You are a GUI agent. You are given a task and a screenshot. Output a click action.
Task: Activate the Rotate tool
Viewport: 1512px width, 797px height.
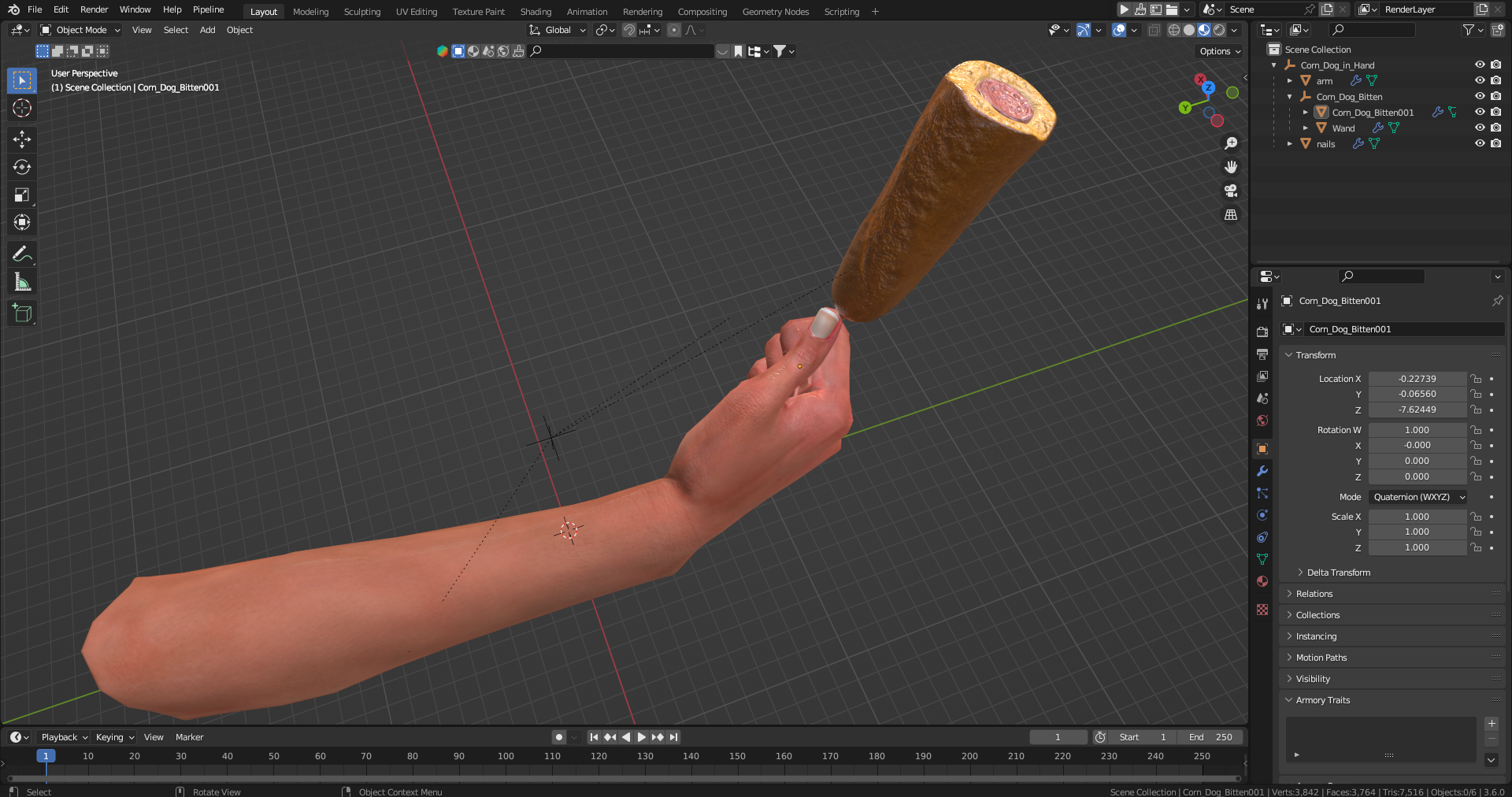22,167
